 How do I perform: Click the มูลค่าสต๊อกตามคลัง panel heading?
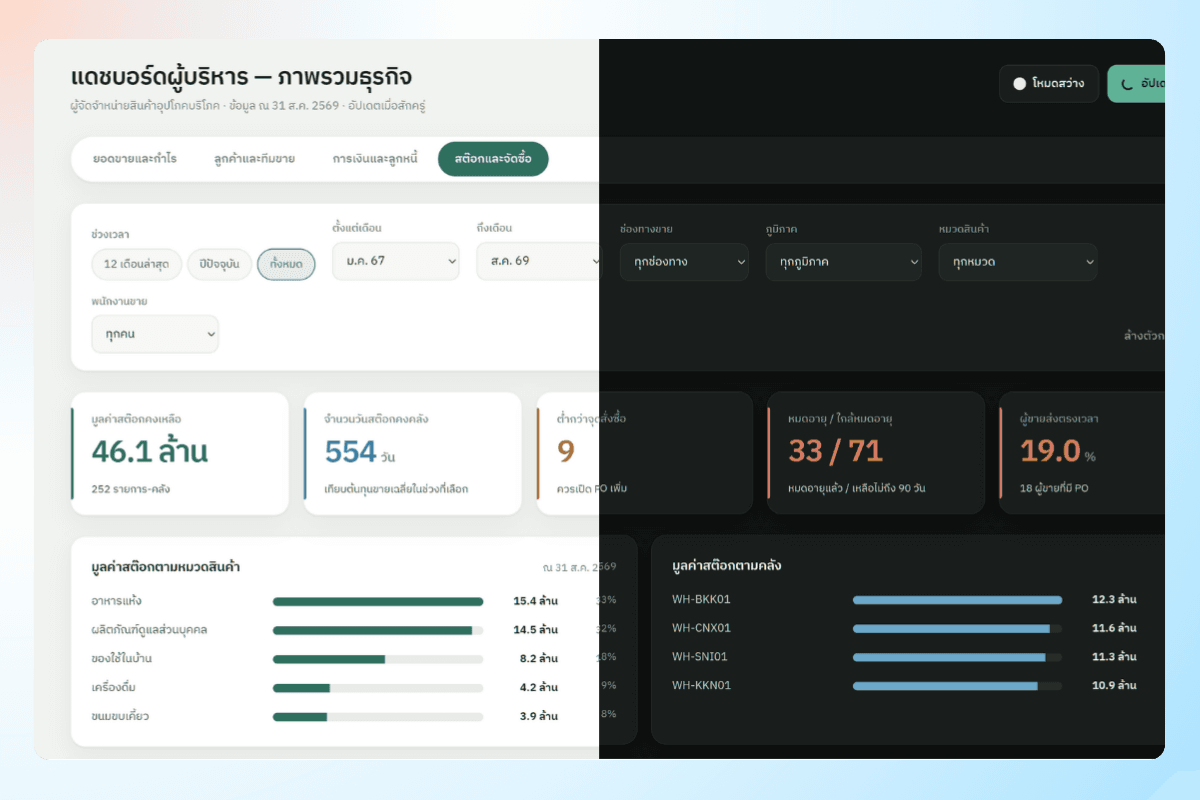pyautogui.click(x=727, y=566)
